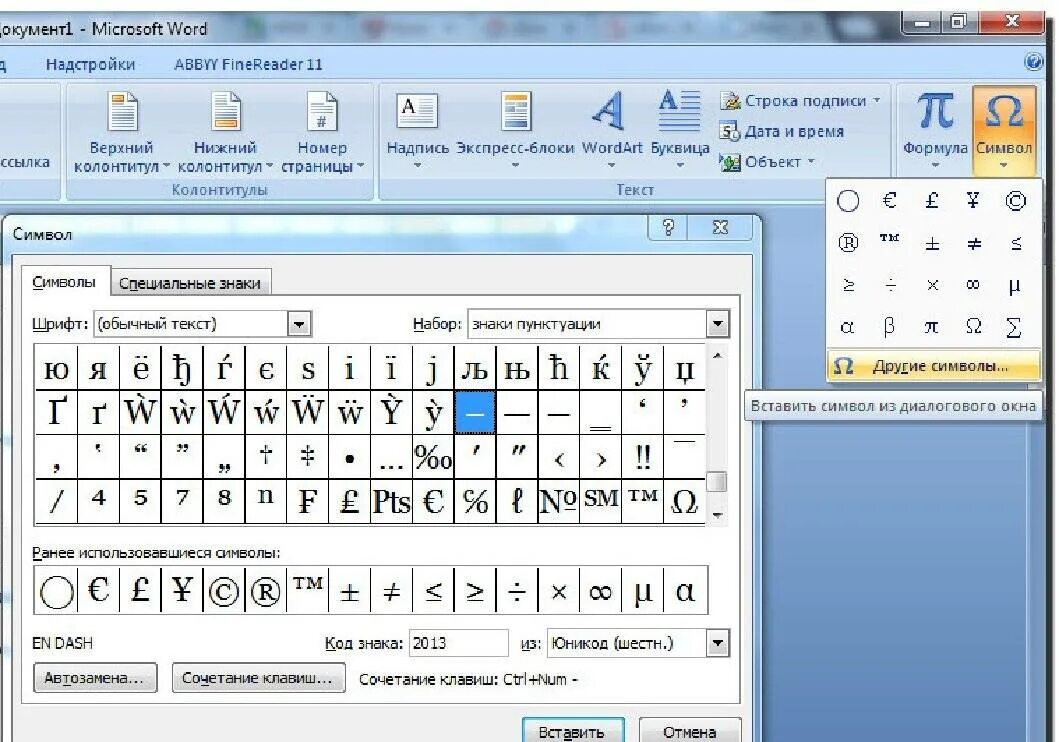Select the double dagger ‡ grid cell
The image size is (1059, 742).
point(307,457)
